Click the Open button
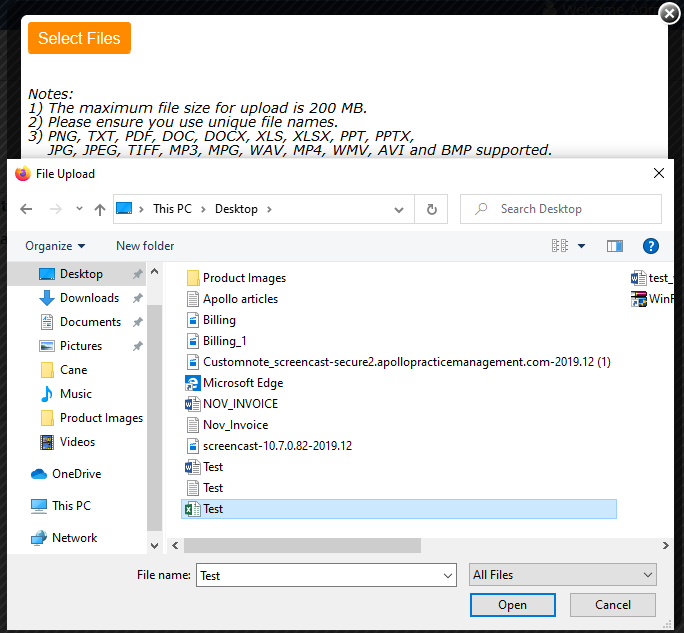Image resolution: width=684 pixels, height=633 pixels. pos(512,605)
